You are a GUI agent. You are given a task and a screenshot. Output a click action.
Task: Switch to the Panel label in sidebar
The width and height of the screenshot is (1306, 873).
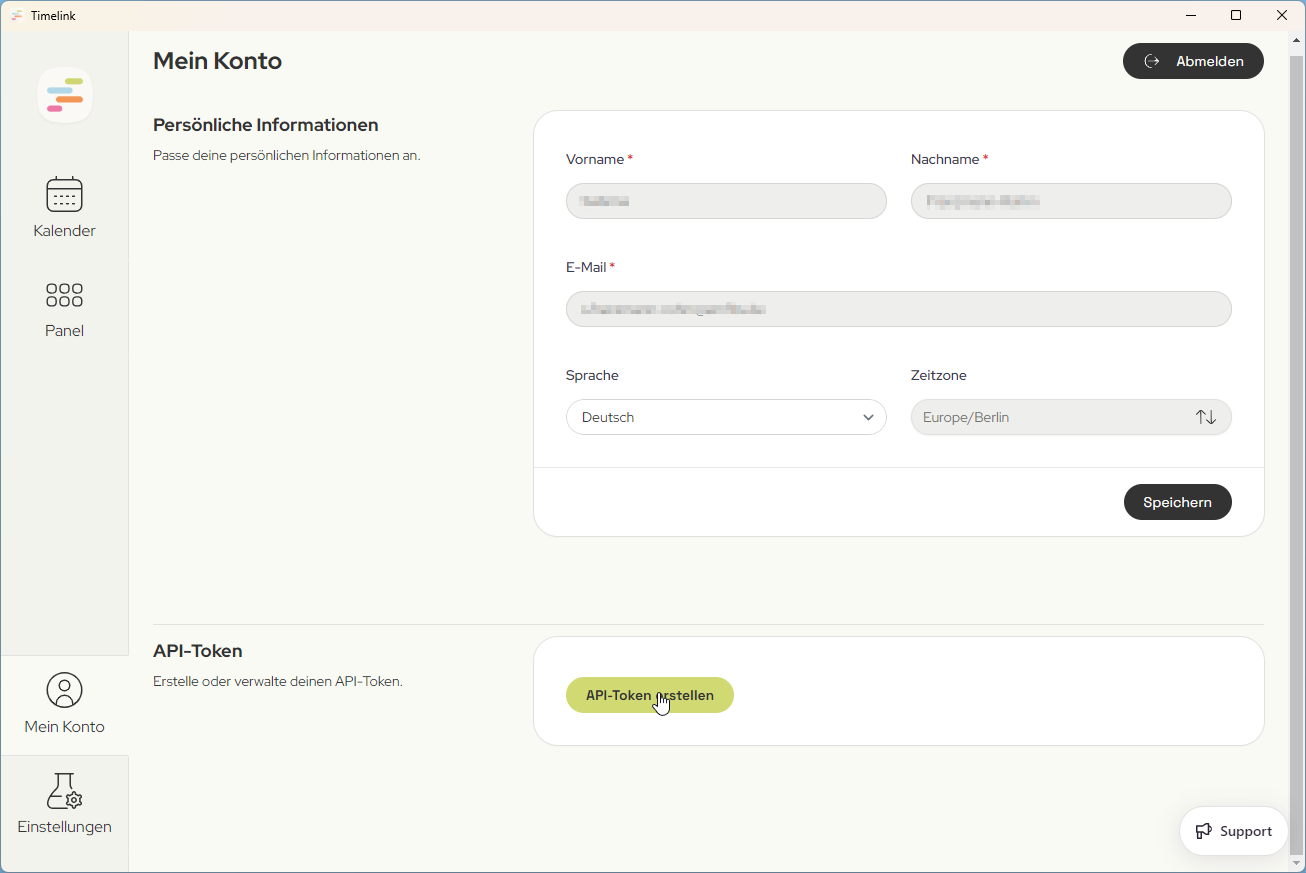(64, 331)
